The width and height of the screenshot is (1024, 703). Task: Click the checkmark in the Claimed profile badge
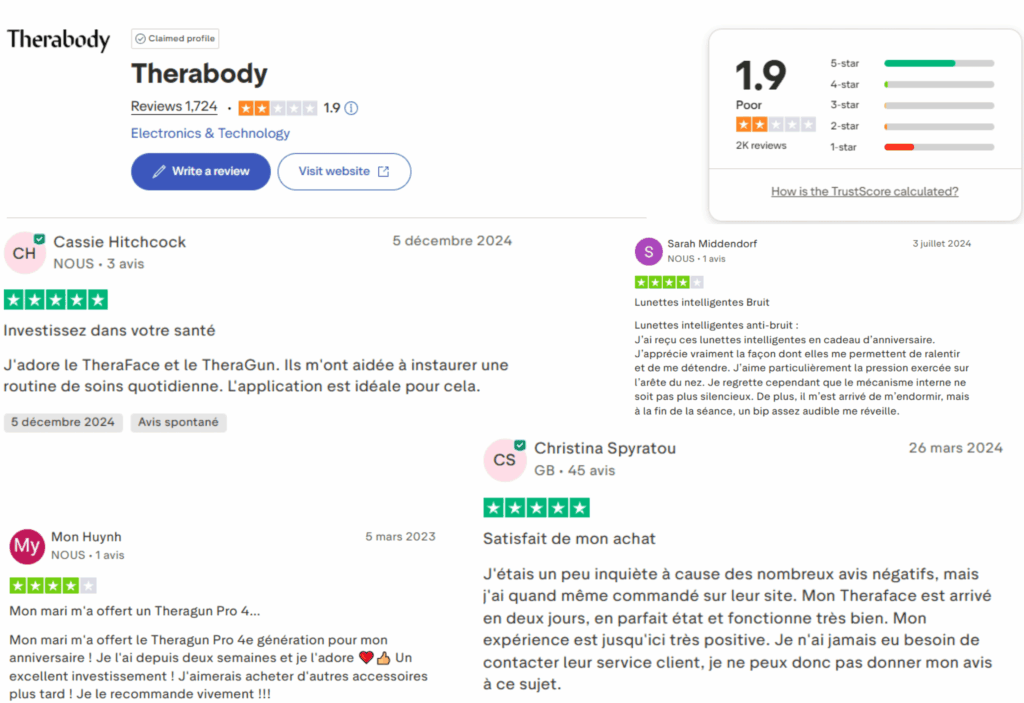(142, 38)
